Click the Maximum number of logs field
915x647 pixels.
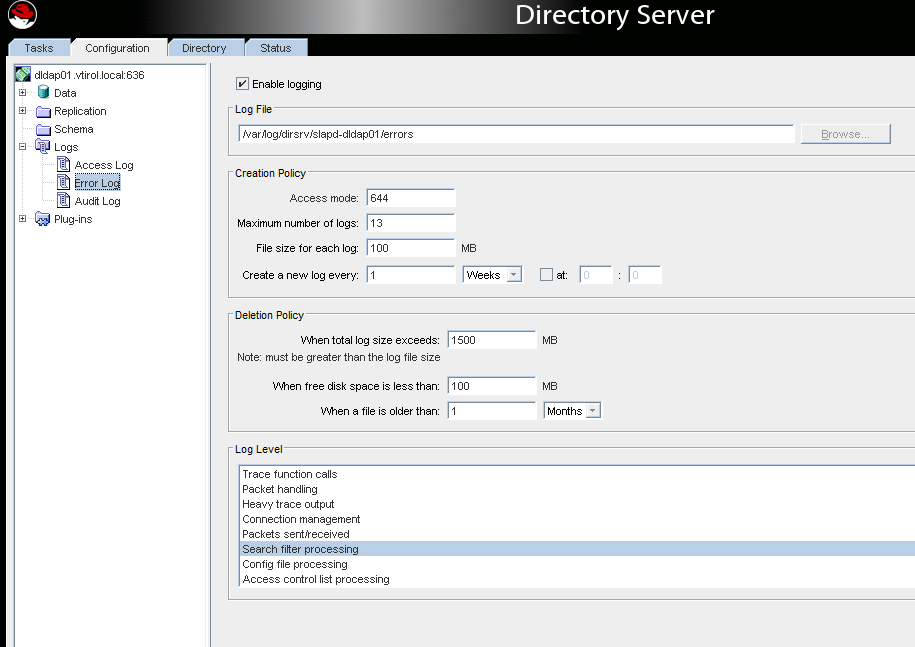[x=411, y=223]
